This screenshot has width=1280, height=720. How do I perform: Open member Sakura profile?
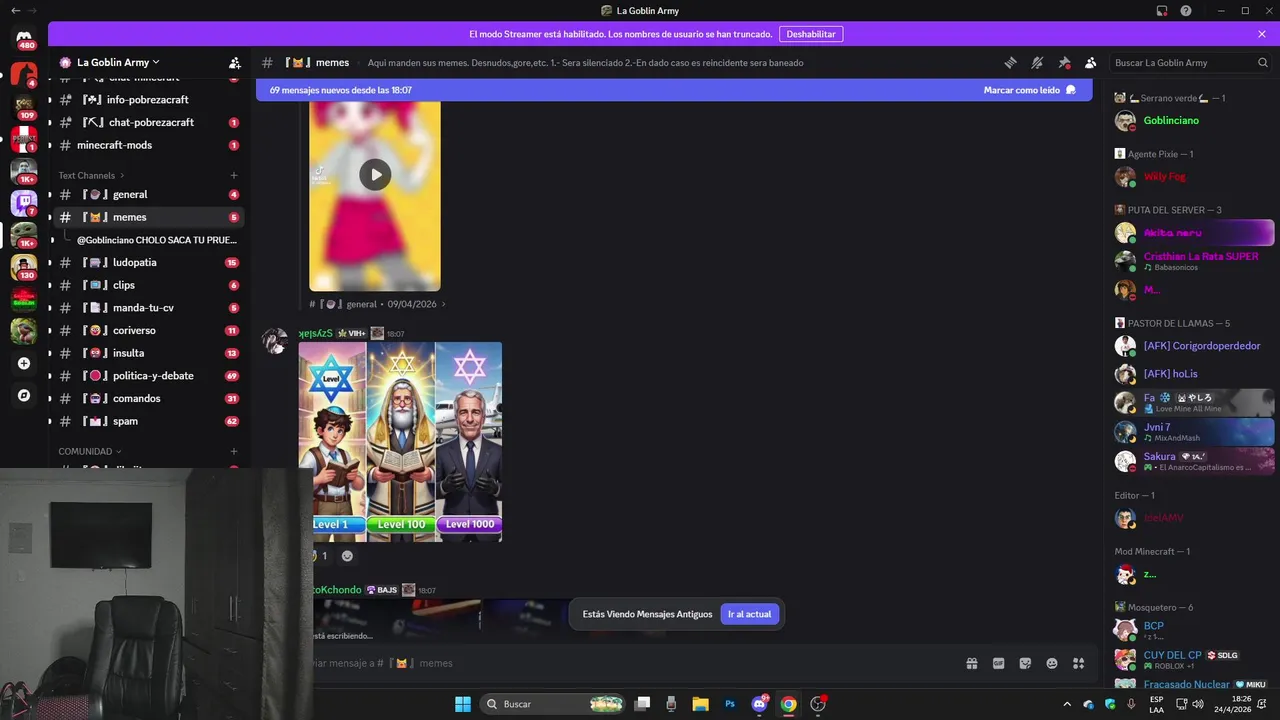pos(1193,461)
